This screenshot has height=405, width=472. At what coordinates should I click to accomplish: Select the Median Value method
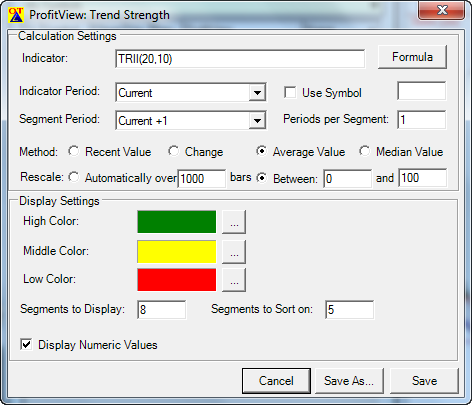point(365,151)
